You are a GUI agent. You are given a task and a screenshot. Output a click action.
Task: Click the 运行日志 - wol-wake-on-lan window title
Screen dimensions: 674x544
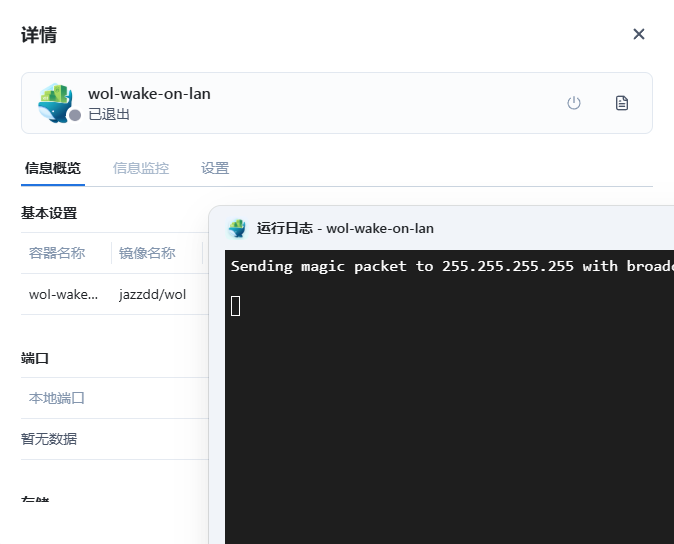pos(345,228)
